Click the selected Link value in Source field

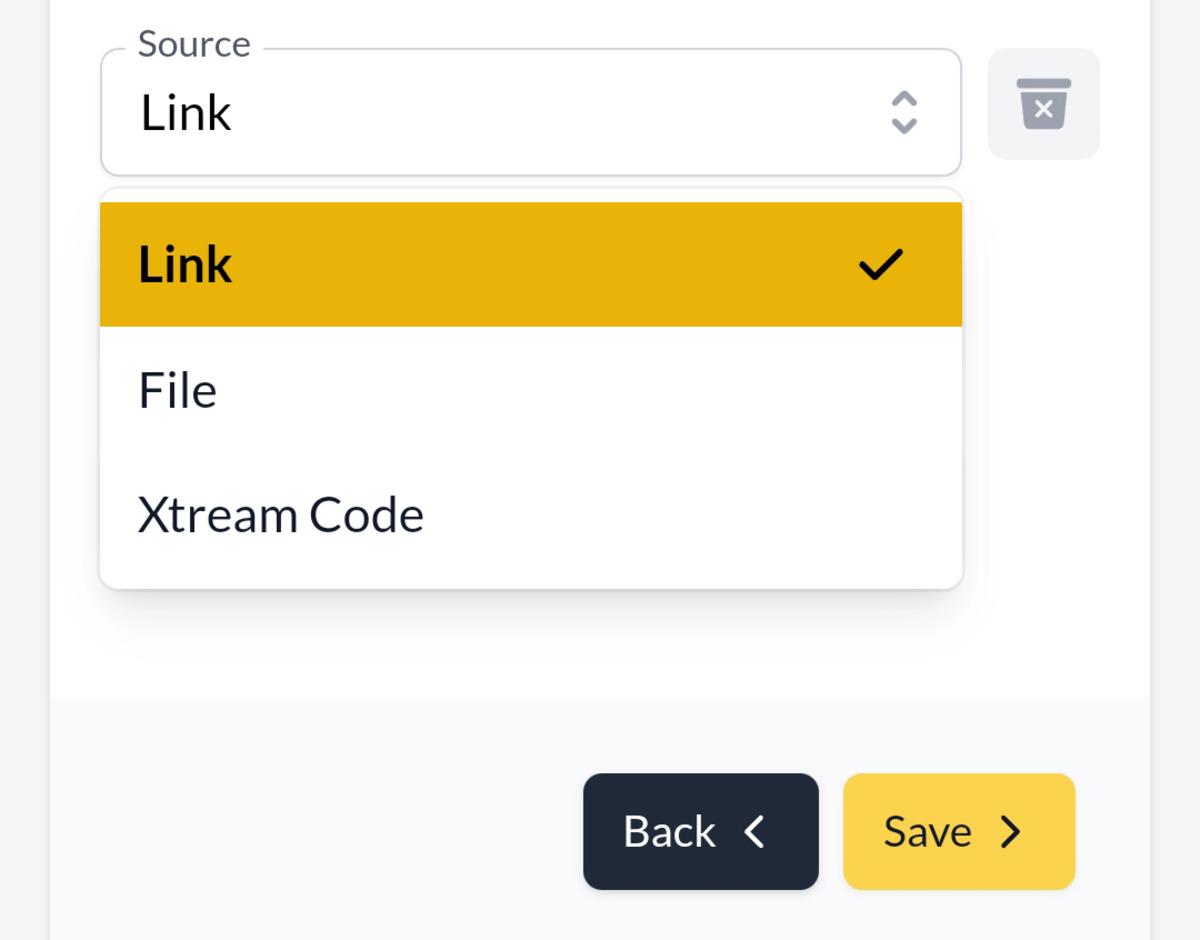coord(186,112)
